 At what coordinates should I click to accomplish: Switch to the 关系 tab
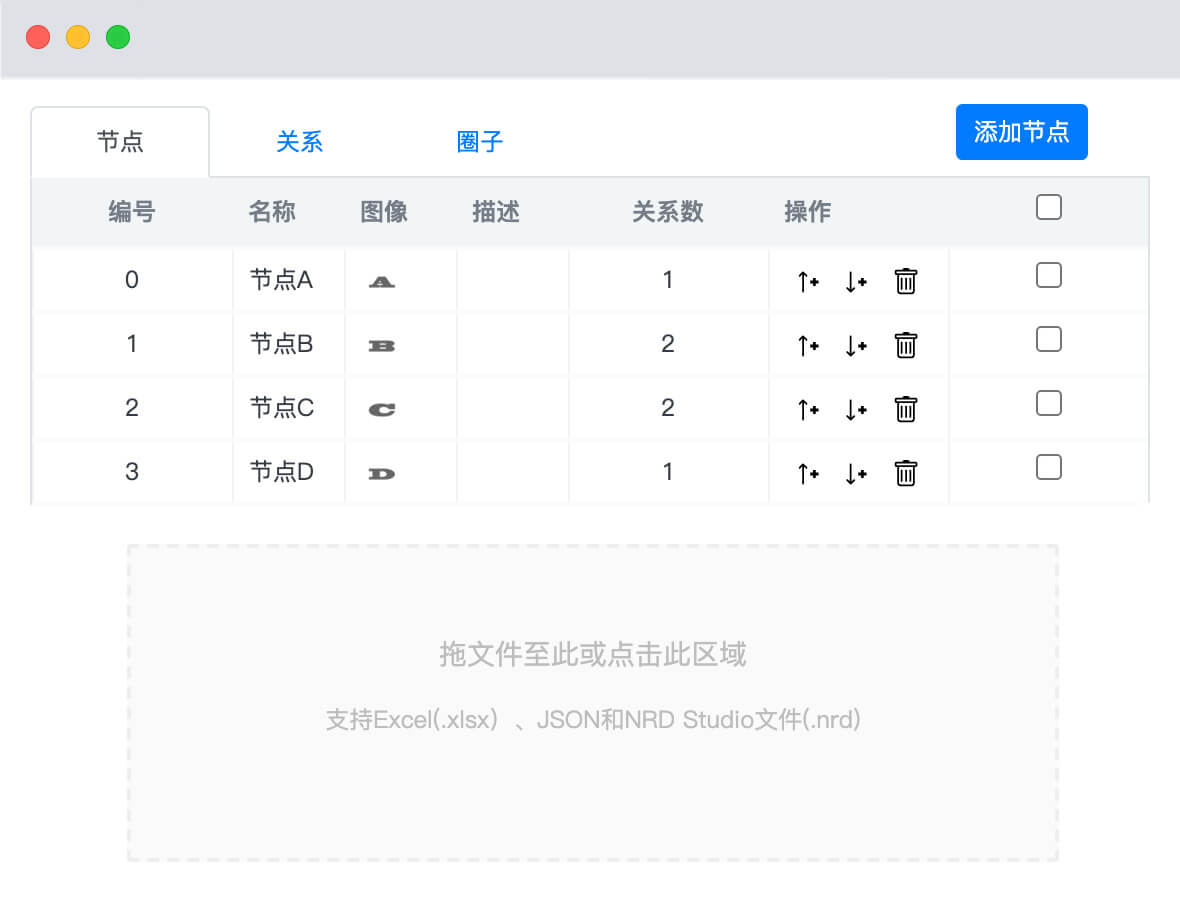click(x=300, y=142)
